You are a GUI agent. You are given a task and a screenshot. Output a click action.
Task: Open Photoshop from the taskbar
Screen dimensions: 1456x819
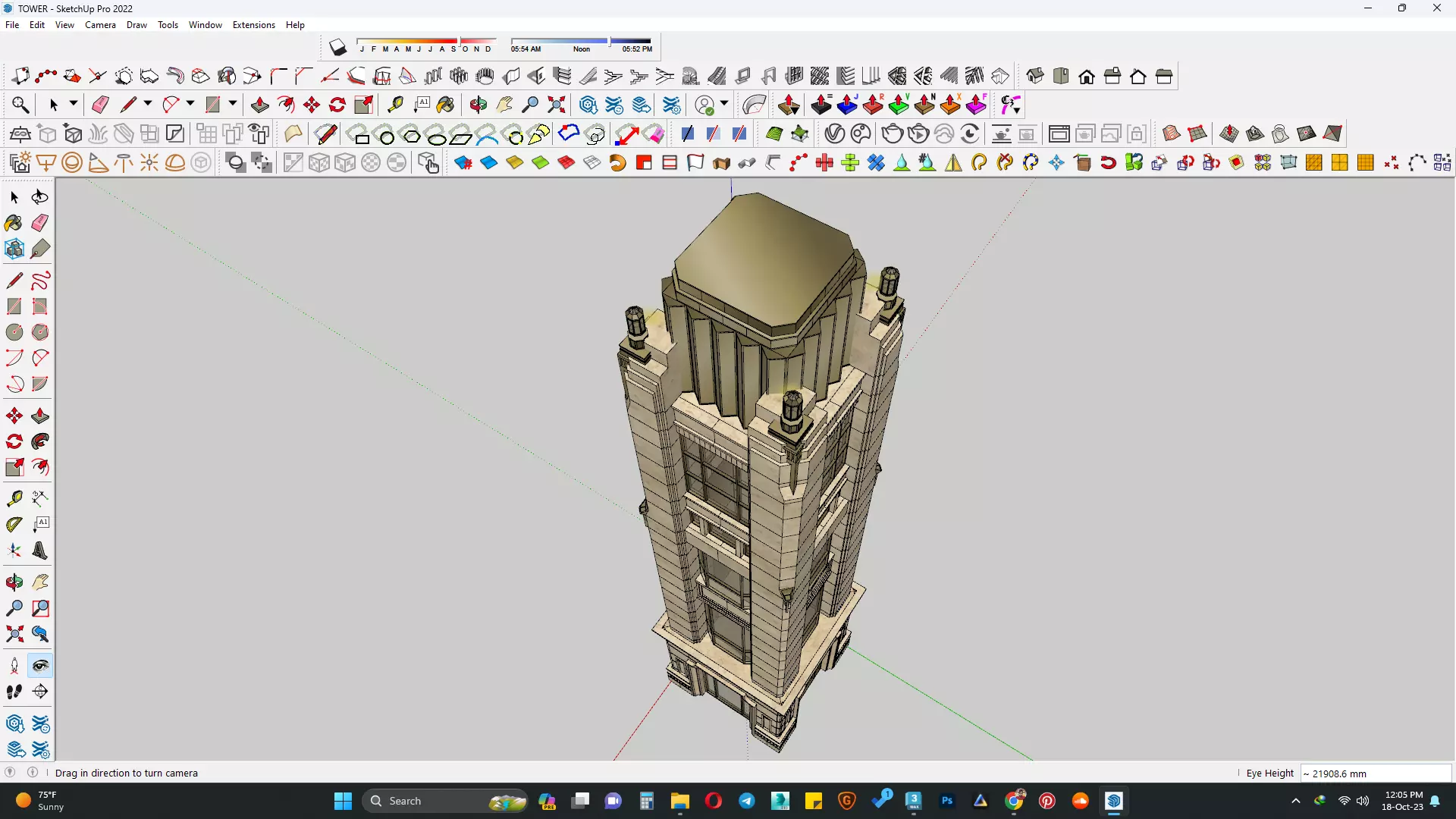point(947,801)
